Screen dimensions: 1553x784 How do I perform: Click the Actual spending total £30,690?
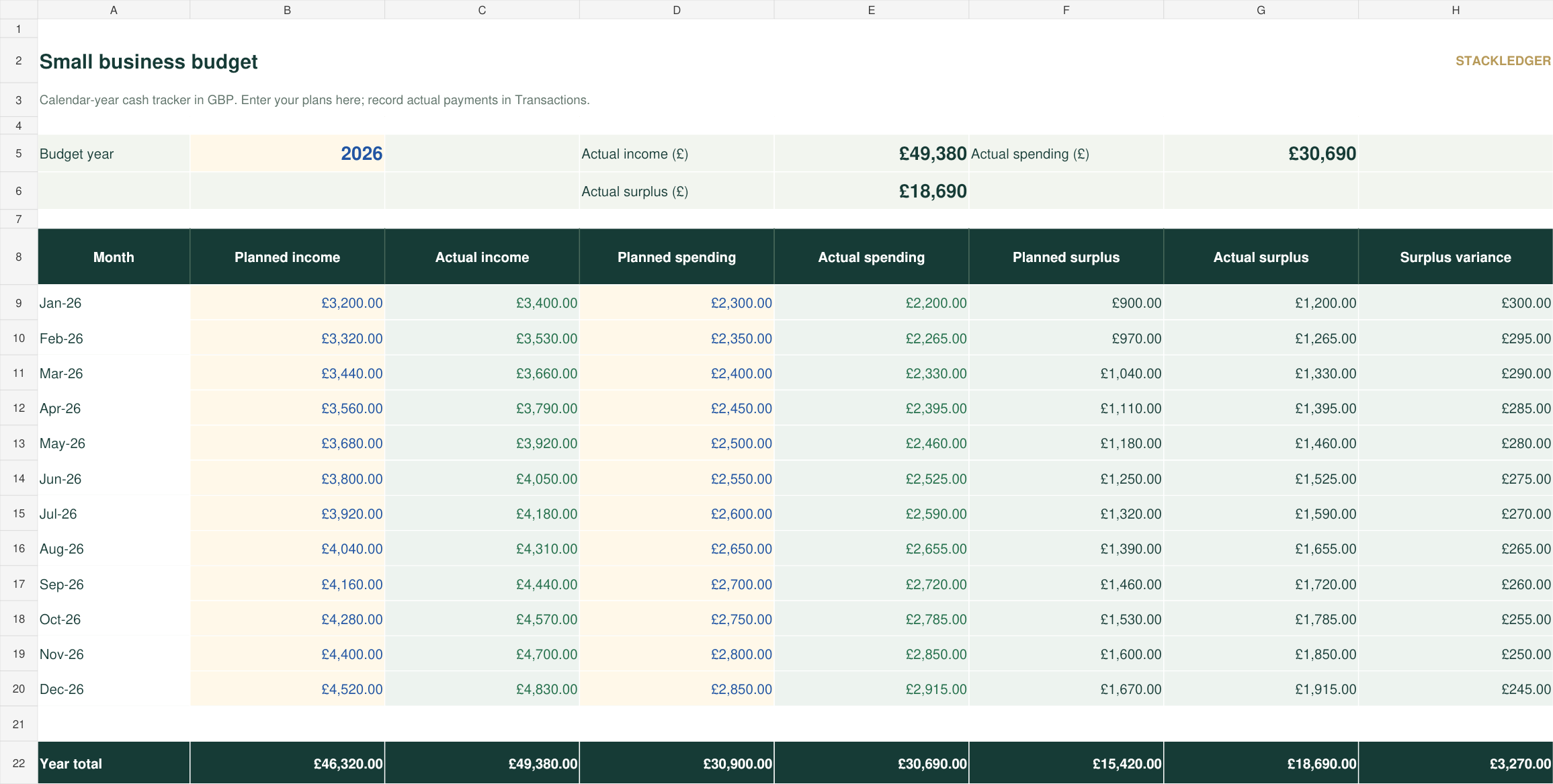(x=1261, y=154)
